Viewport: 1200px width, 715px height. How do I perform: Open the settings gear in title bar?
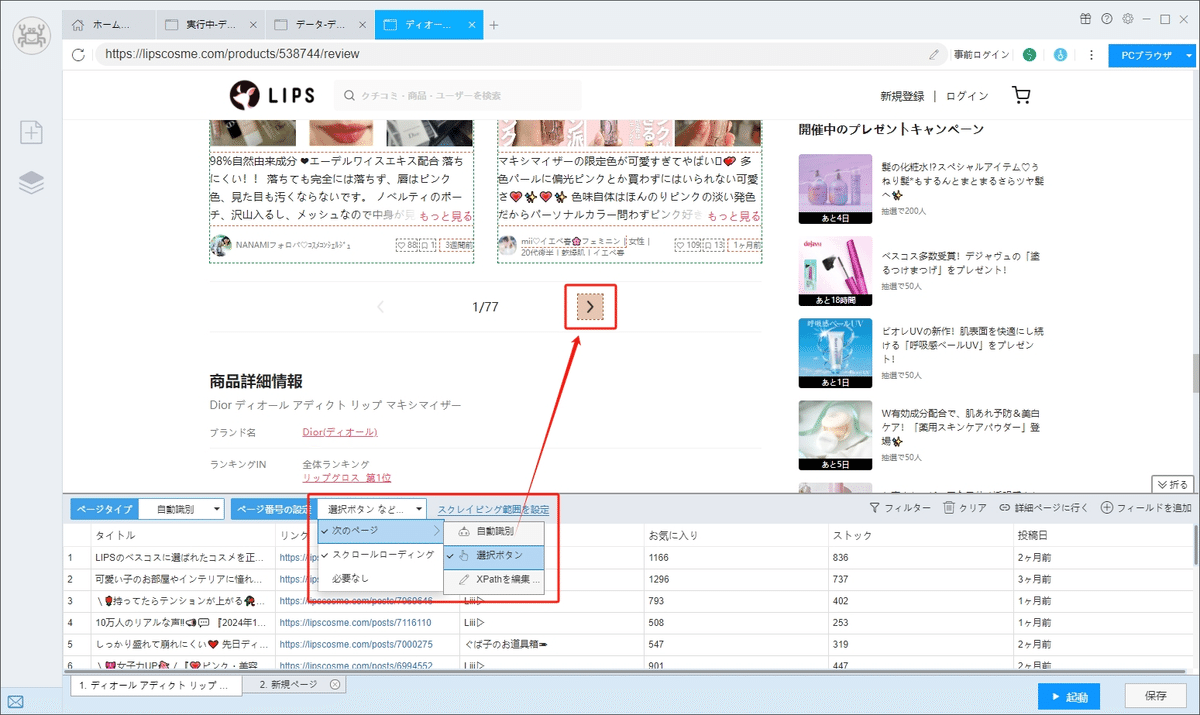(1127, 19)
